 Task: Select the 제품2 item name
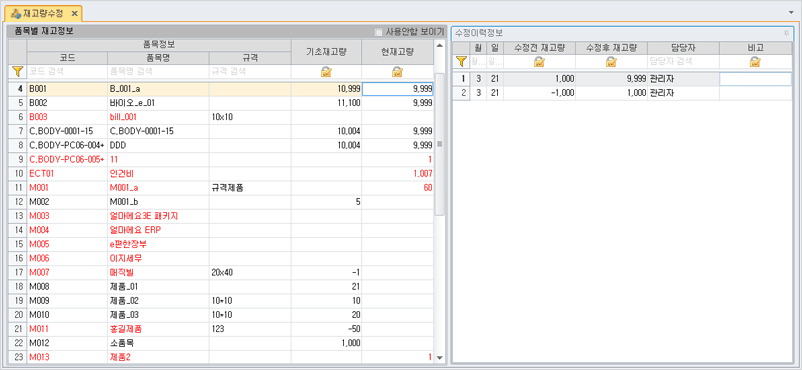pos(158,357)
